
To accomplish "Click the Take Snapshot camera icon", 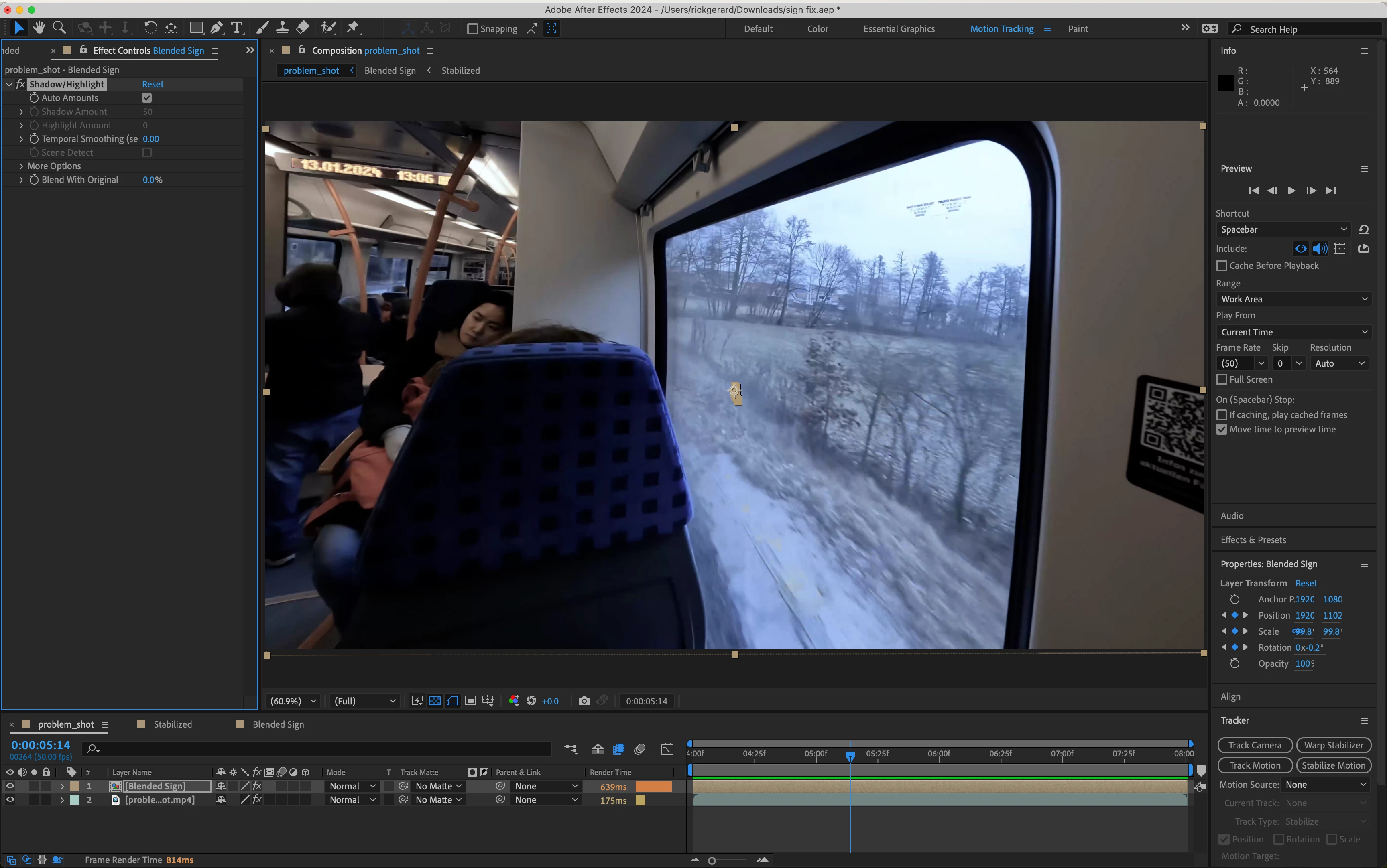I will (x=584, y=701).
